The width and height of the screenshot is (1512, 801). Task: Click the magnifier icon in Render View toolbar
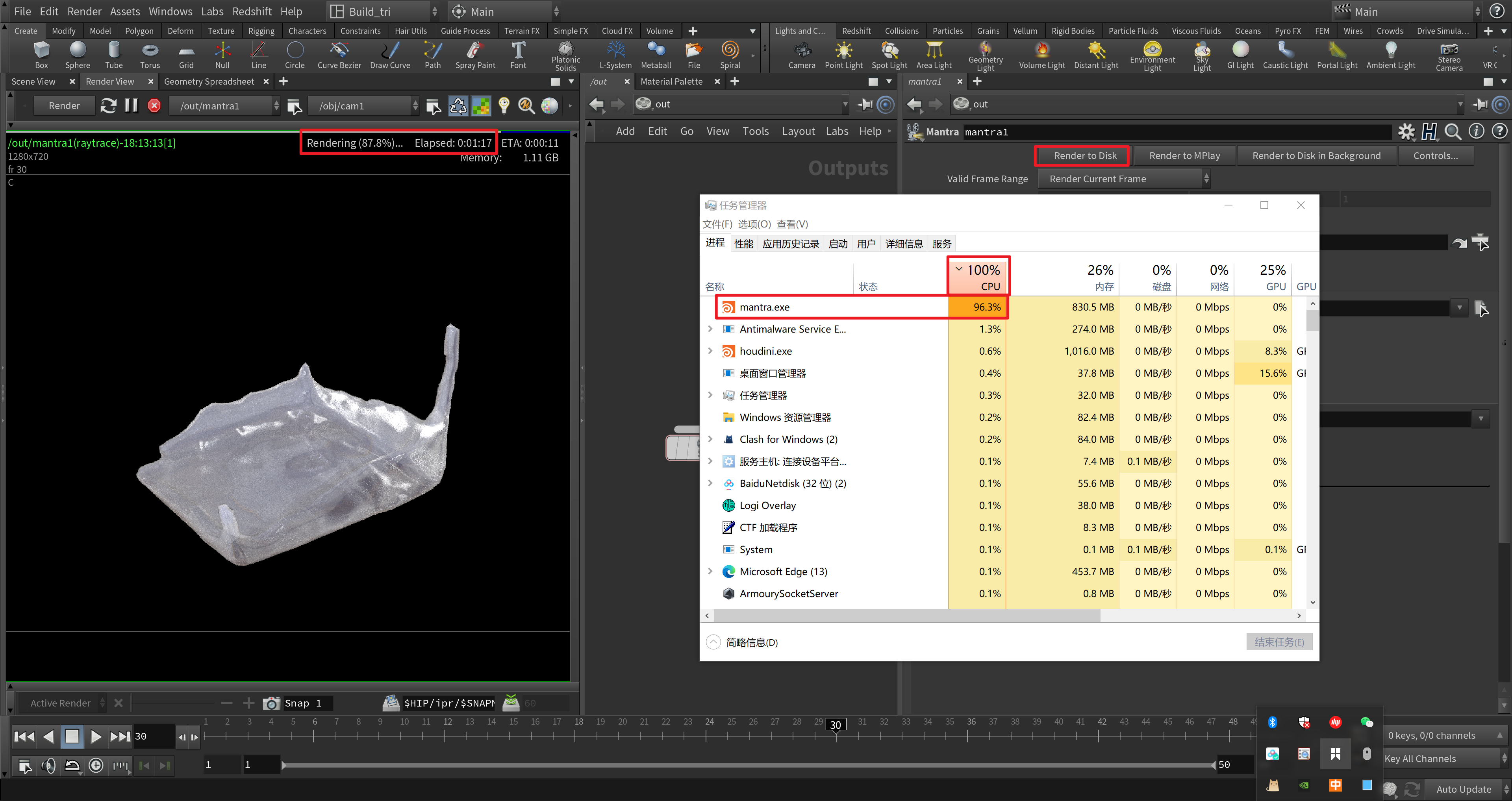click(526, 105)
